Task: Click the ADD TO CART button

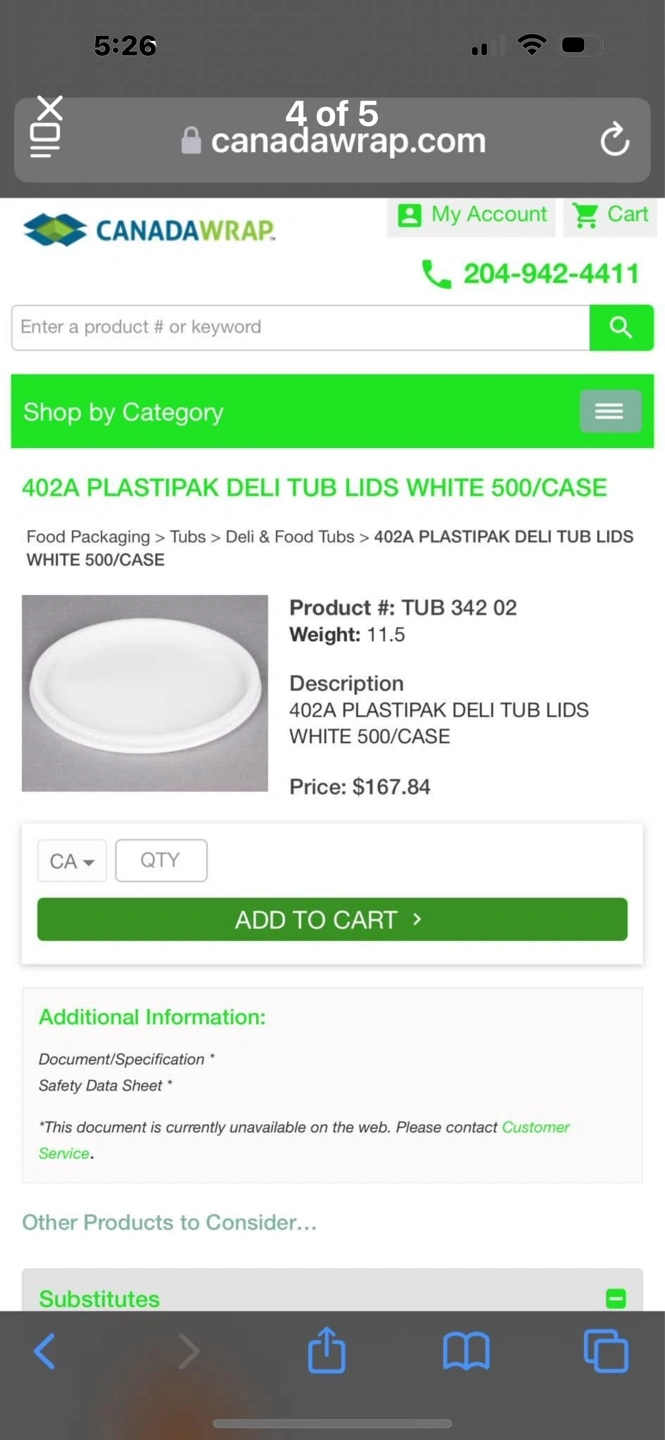Action: click(x=332, y=920)
